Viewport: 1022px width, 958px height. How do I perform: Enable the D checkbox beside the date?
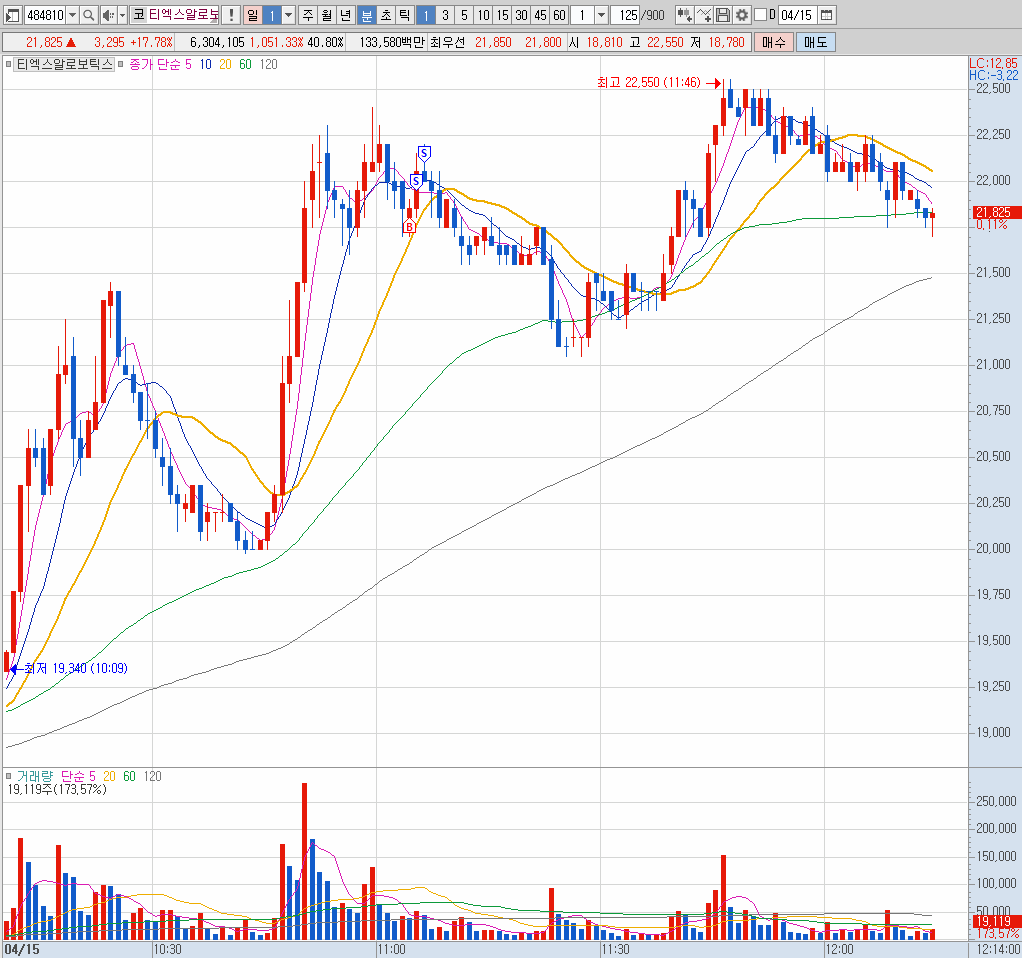click(760, 15)
